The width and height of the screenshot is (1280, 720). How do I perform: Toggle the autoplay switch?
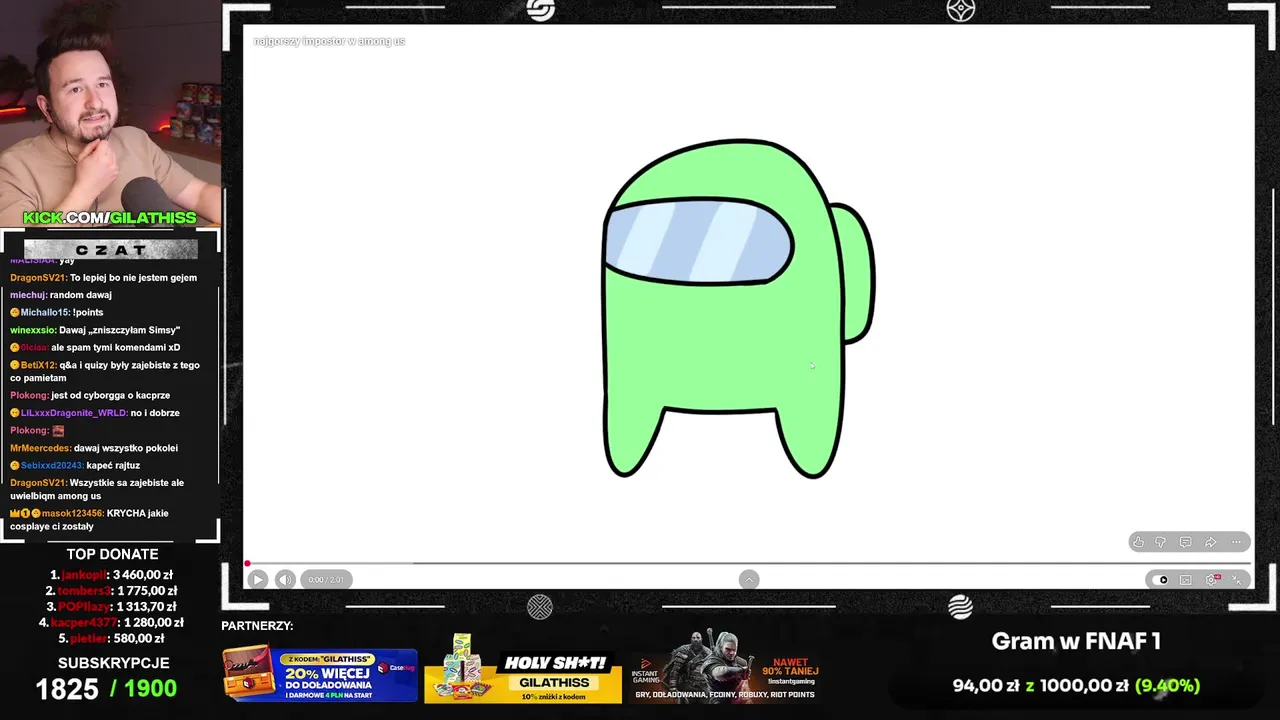click(1159, 580)
